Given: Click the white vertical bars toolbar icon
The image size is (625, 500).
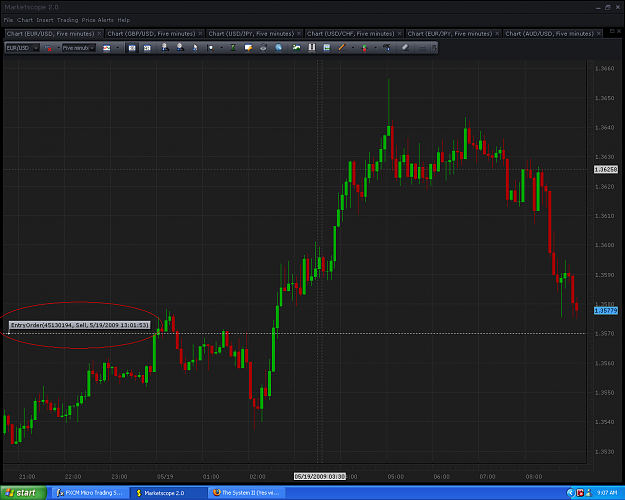Looking at the screenshot, I should click(312, 48).
